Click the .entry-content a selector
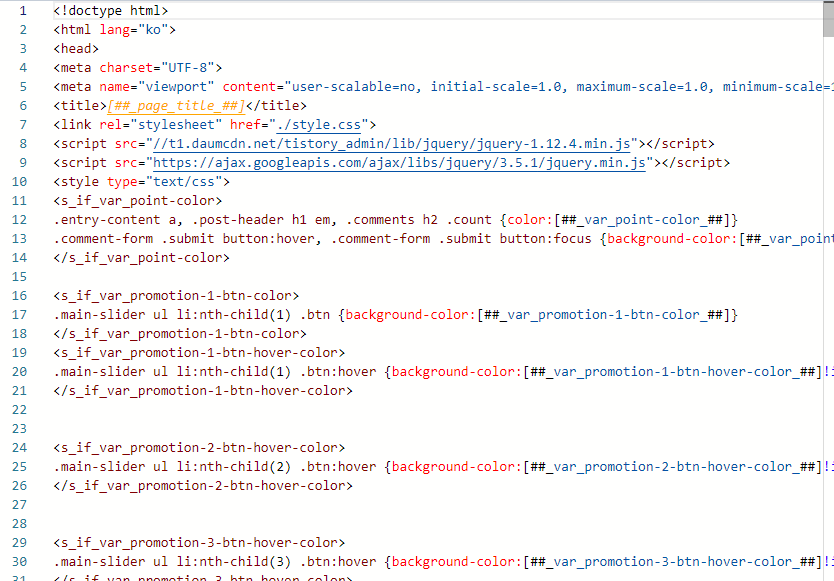 tap(114, 220)
